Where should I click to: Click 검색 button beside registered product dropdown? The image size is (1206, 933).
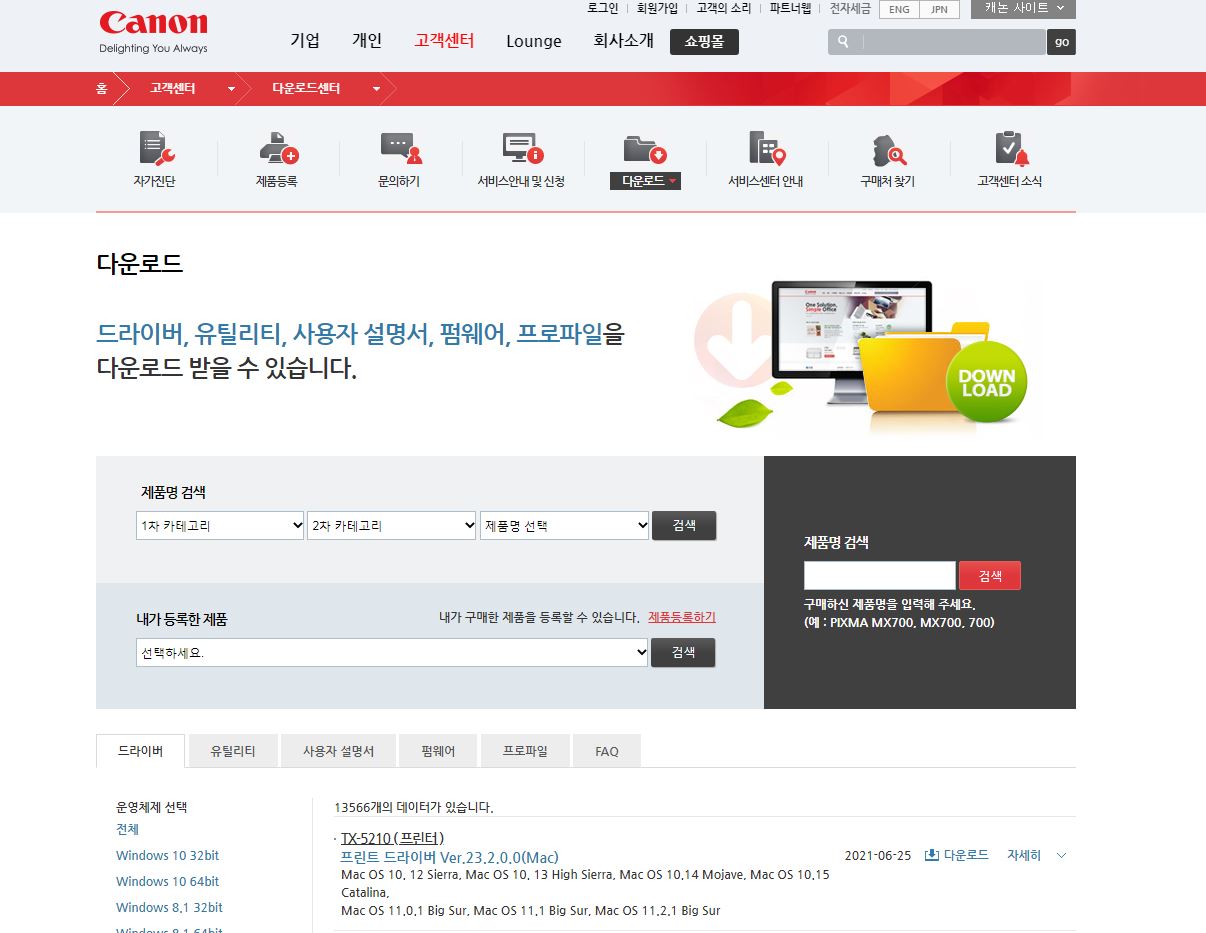(x=683, y=652)
